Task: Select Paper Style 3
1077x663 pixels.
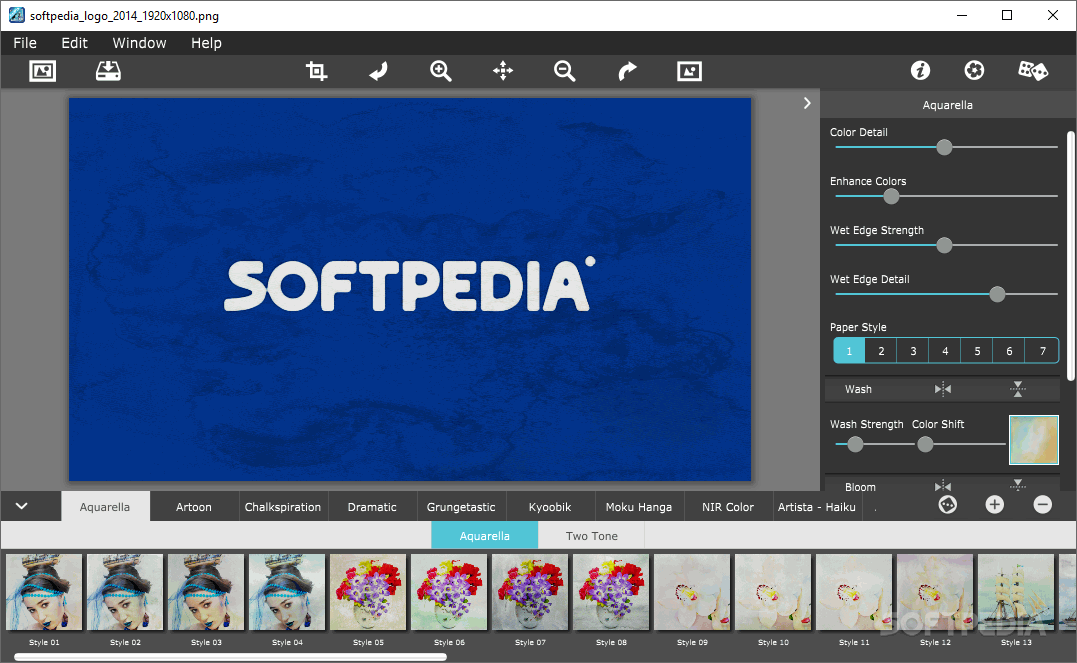Action: tap(913, 350)
